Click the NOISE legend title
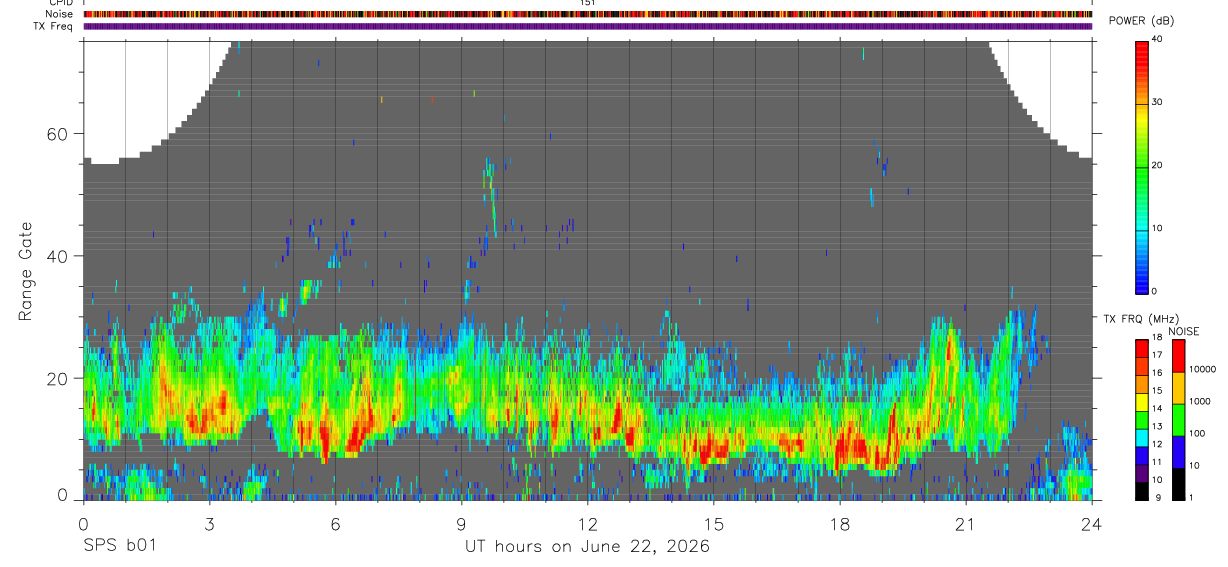The image size is (1228, 567). 1185,331
